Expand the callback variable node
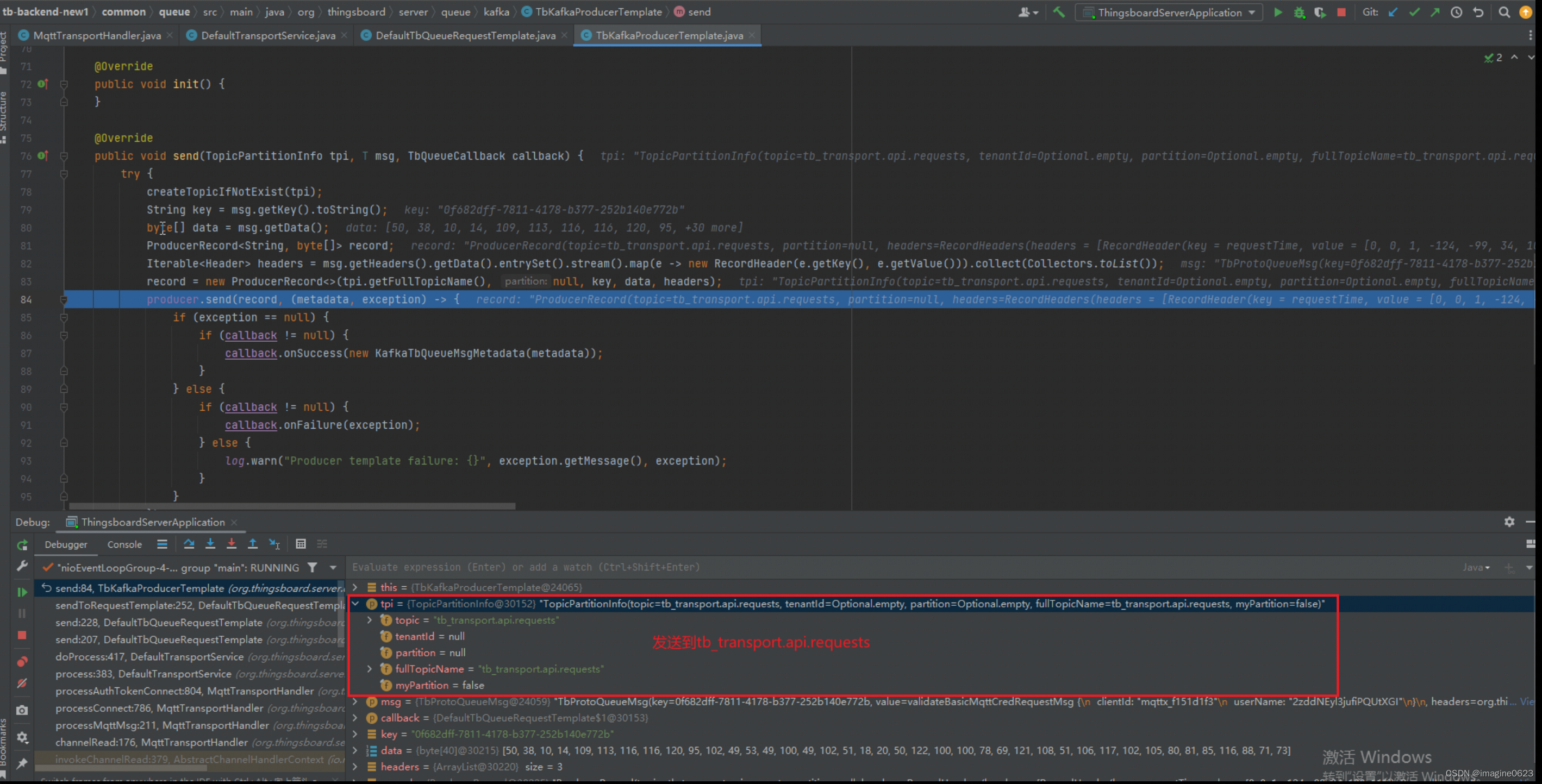 tap(355, 718)
